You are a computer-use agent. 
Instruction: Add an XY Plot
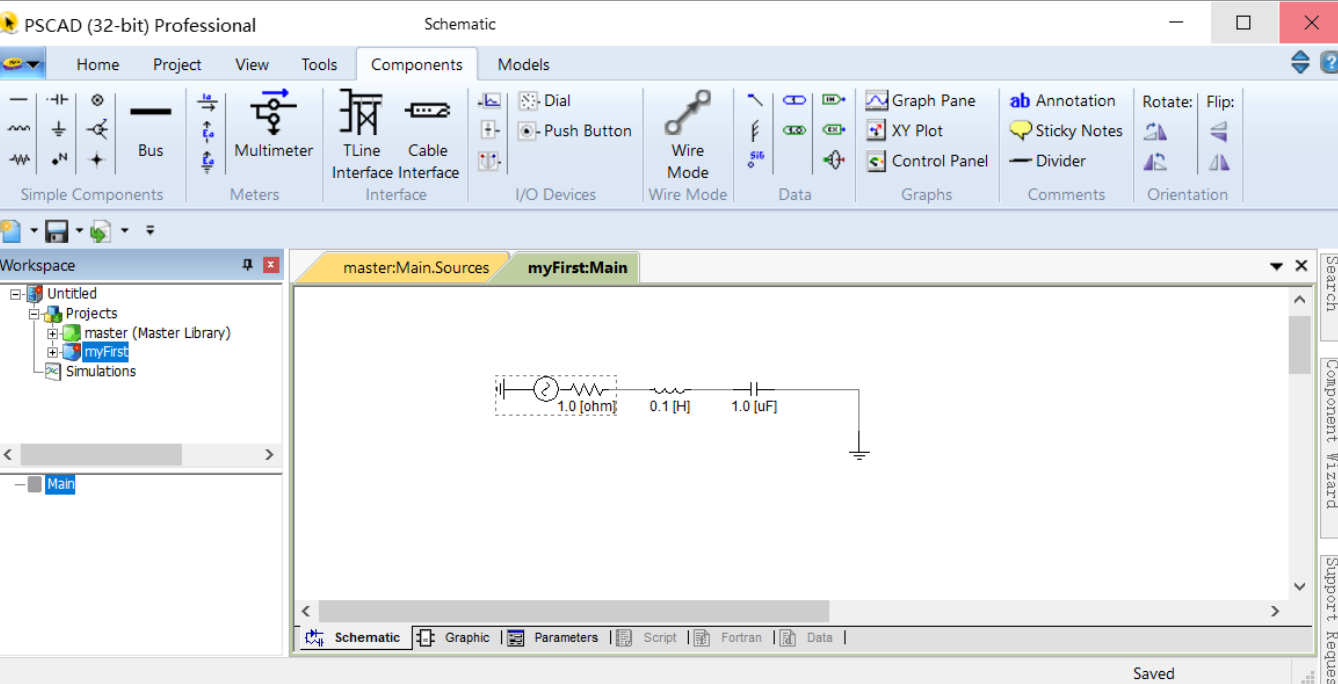tap(905, 131)
